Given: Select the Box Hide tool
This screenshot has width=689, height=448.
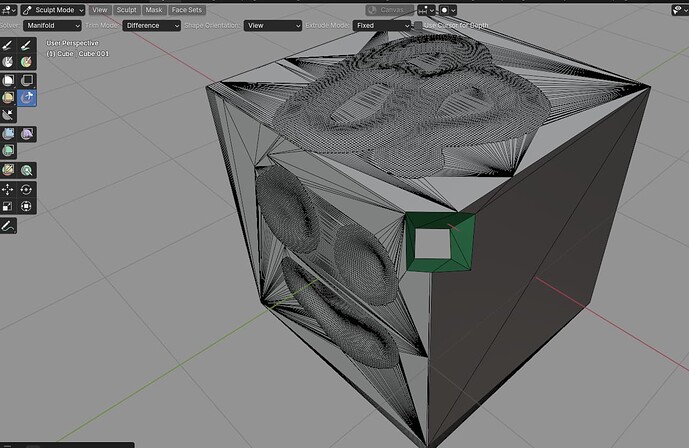Looking at the screenshot, I should coord(26,80).
